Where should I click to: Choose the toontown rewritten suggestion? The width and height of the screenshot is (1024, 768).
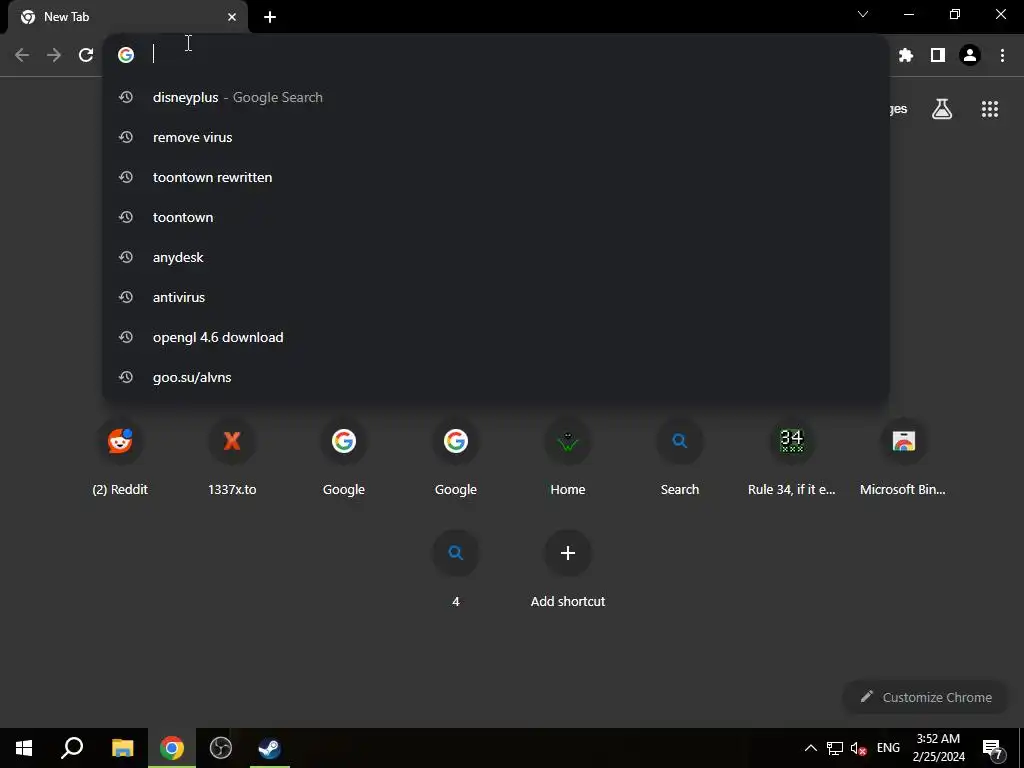coord(496,177)
